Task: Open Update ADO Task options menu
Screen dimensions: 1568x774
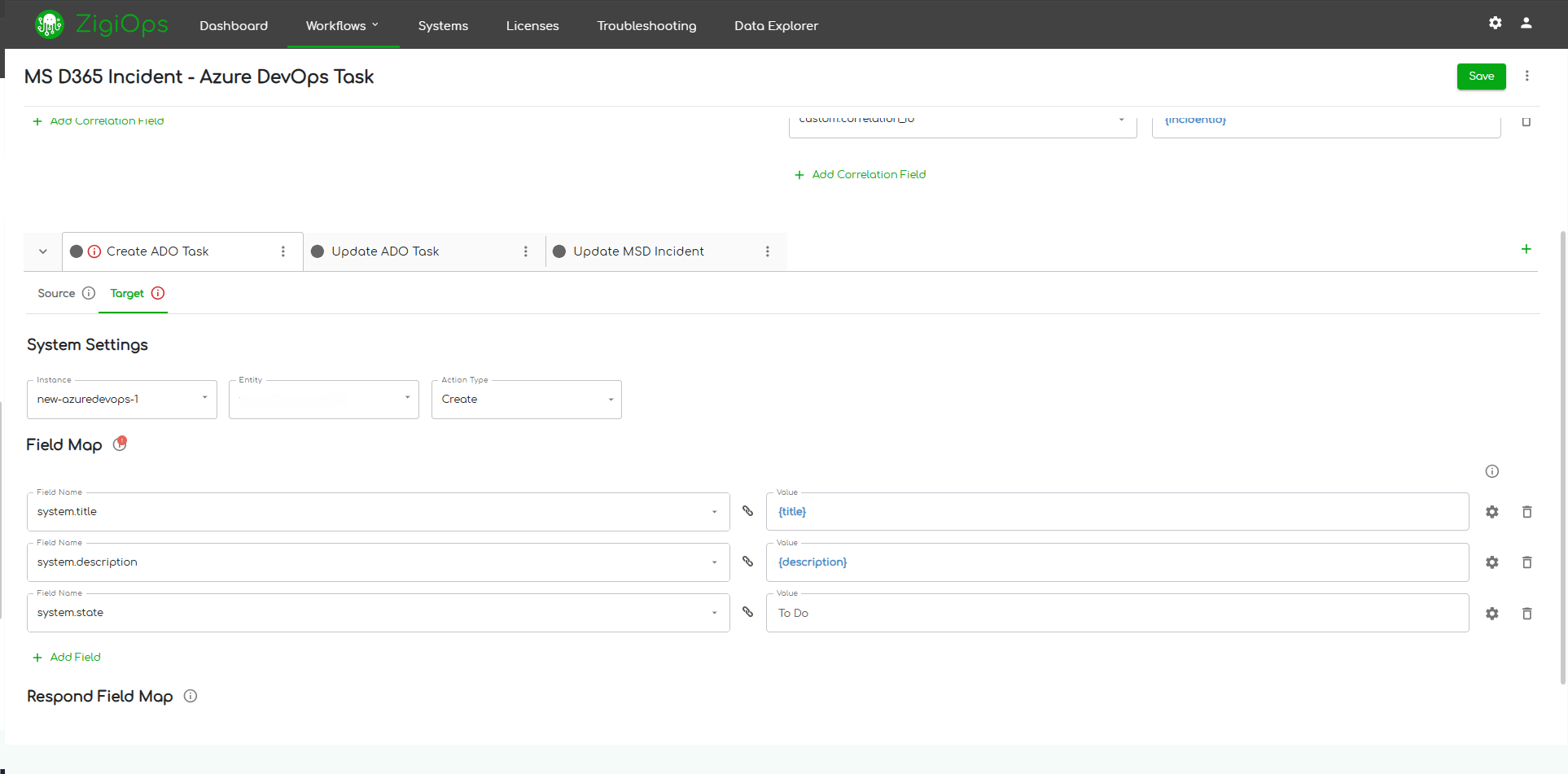Action: click(526, 251)
